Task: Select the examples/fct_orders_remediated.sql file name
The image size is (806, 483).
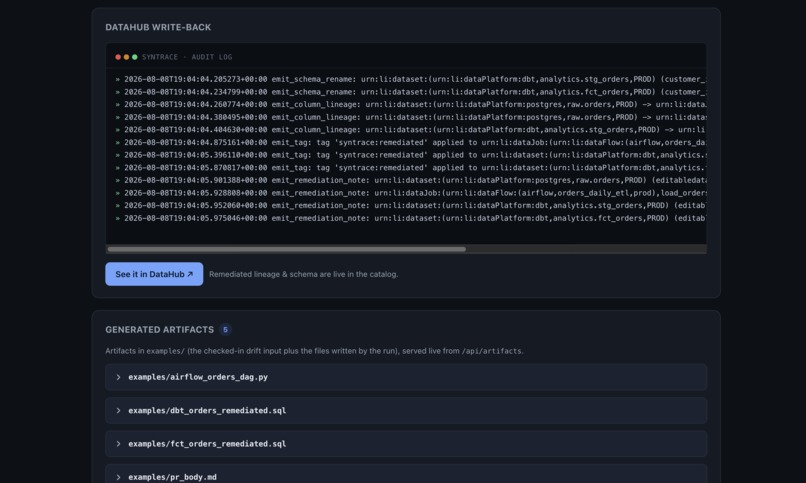Action: pyautogui.click(x=207, y=444)
